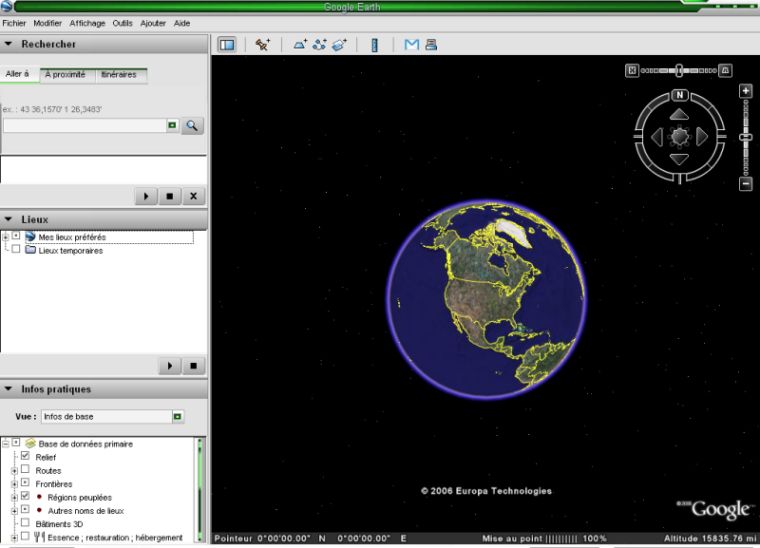Screen dimensions: 760x548
Task: Open the Outils menu
Action: pos(122,23)
